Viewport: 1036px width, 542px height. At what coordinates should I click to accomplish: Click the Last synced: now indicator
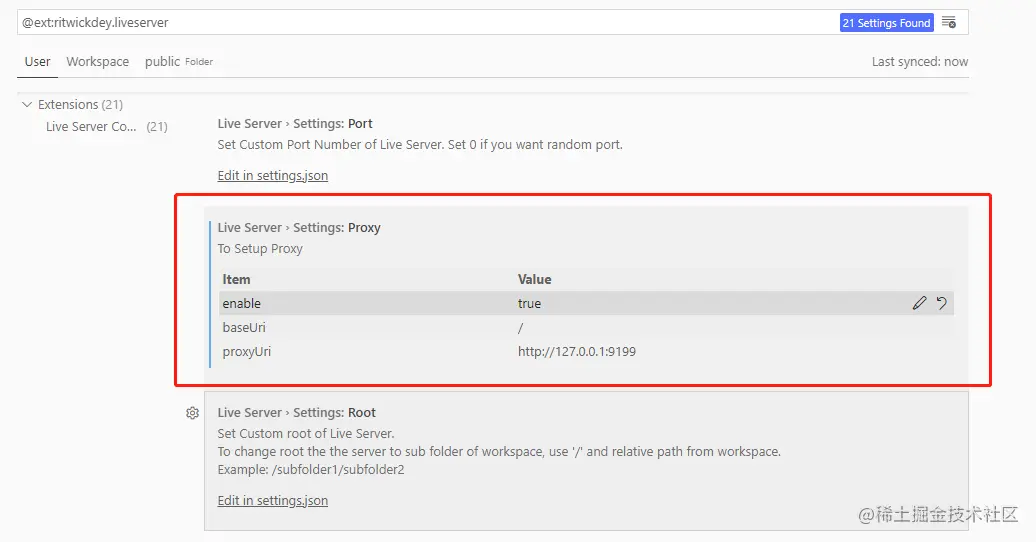[919, 62]
